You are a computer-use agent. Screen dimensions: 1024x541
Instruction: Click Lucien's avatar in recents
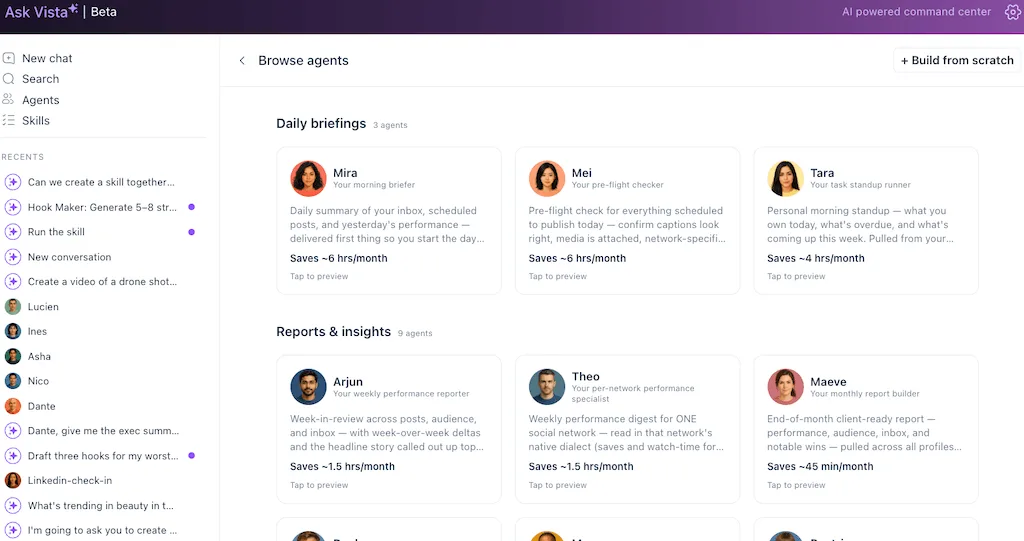(x=12, y=306)
